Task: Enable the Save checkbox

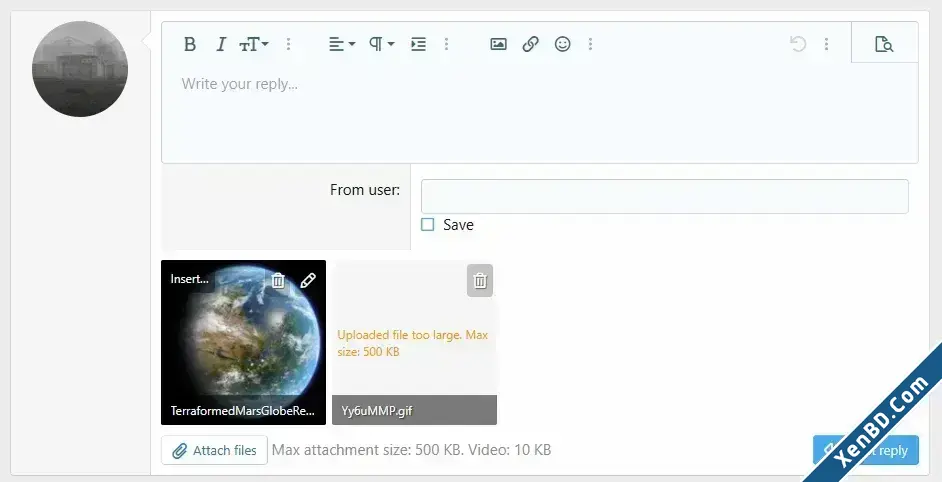Action: coord(427,225)
